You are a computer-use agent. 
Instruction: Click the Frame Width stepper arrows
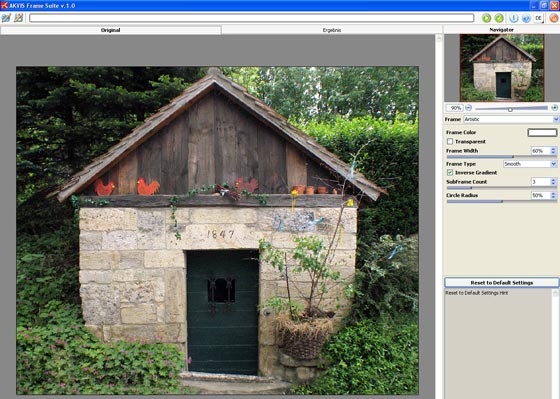point(554,151)
